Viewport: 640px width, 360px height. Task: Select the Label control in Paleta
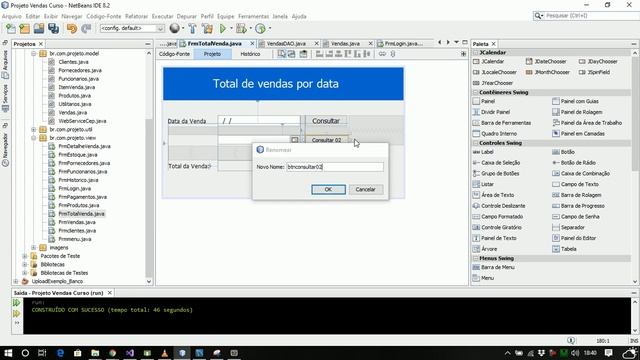483,151
